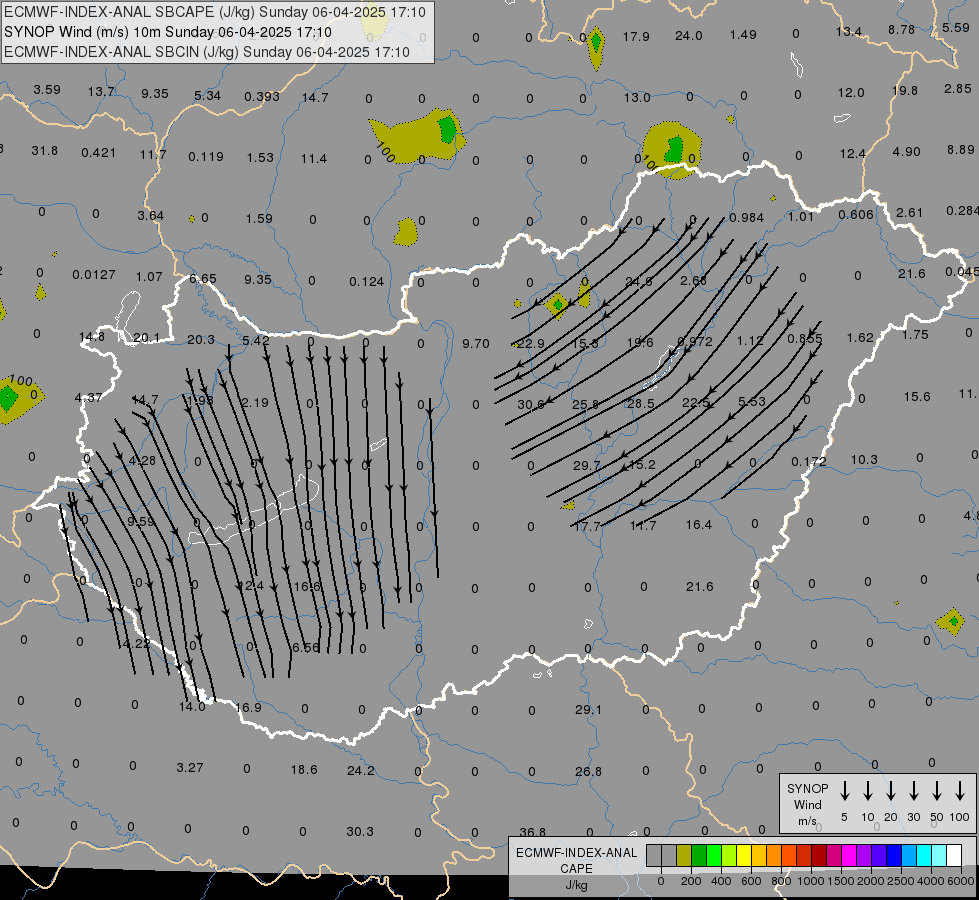Click the 9.70 value on the map
The image size is (979, 900).
475,344
